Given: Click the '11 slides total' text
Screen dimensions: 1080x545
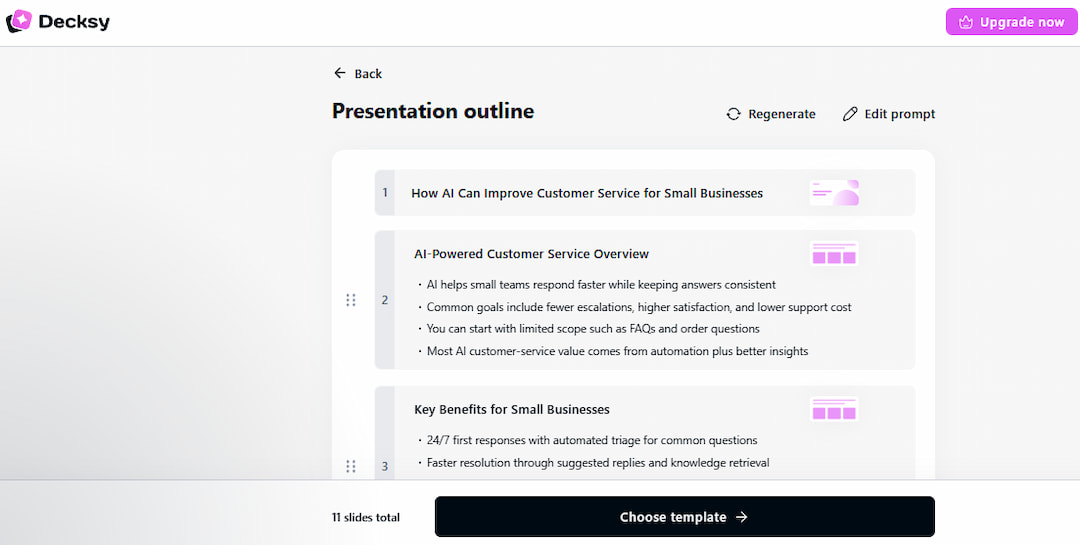Looking at the screenshot, I should pyautogui.click(x=366, y=517).
